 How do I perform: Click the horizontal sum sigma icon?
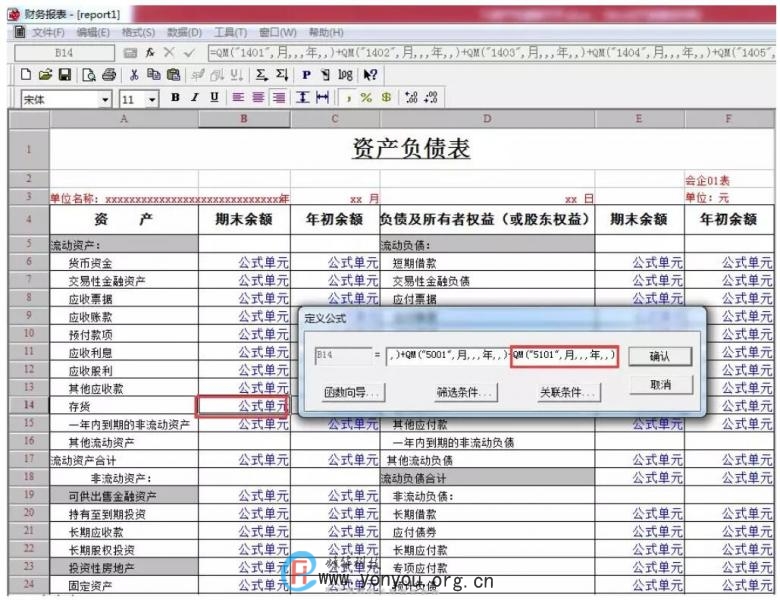(x=261, y=75)
